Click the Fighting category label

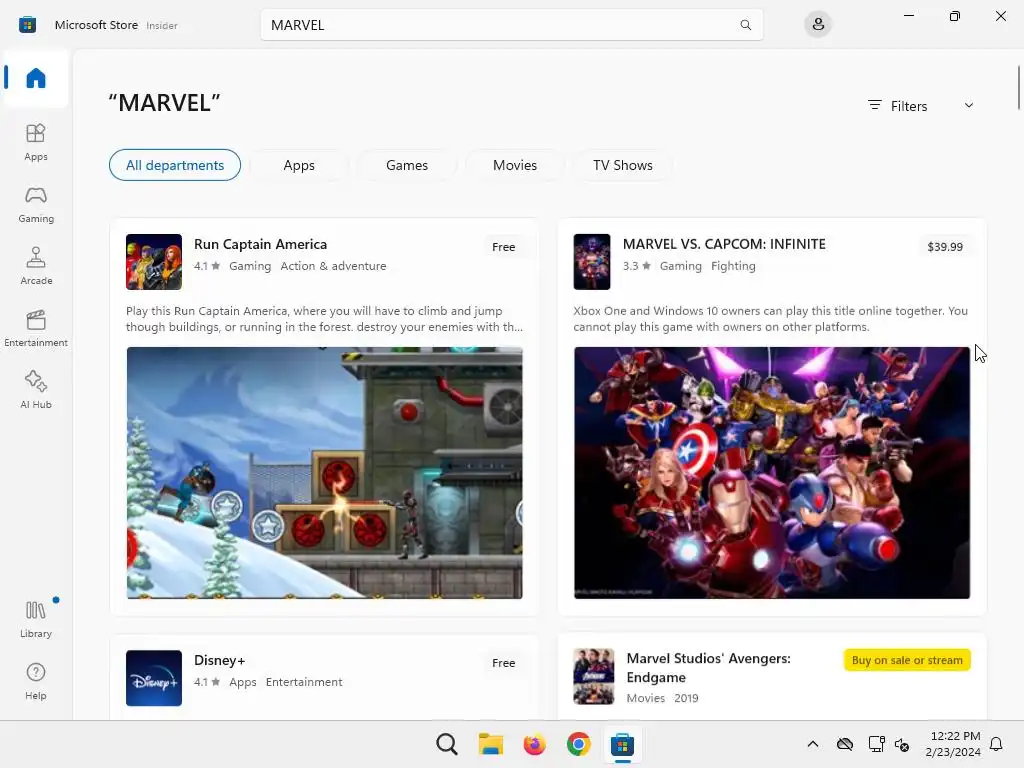coord(733,266)
